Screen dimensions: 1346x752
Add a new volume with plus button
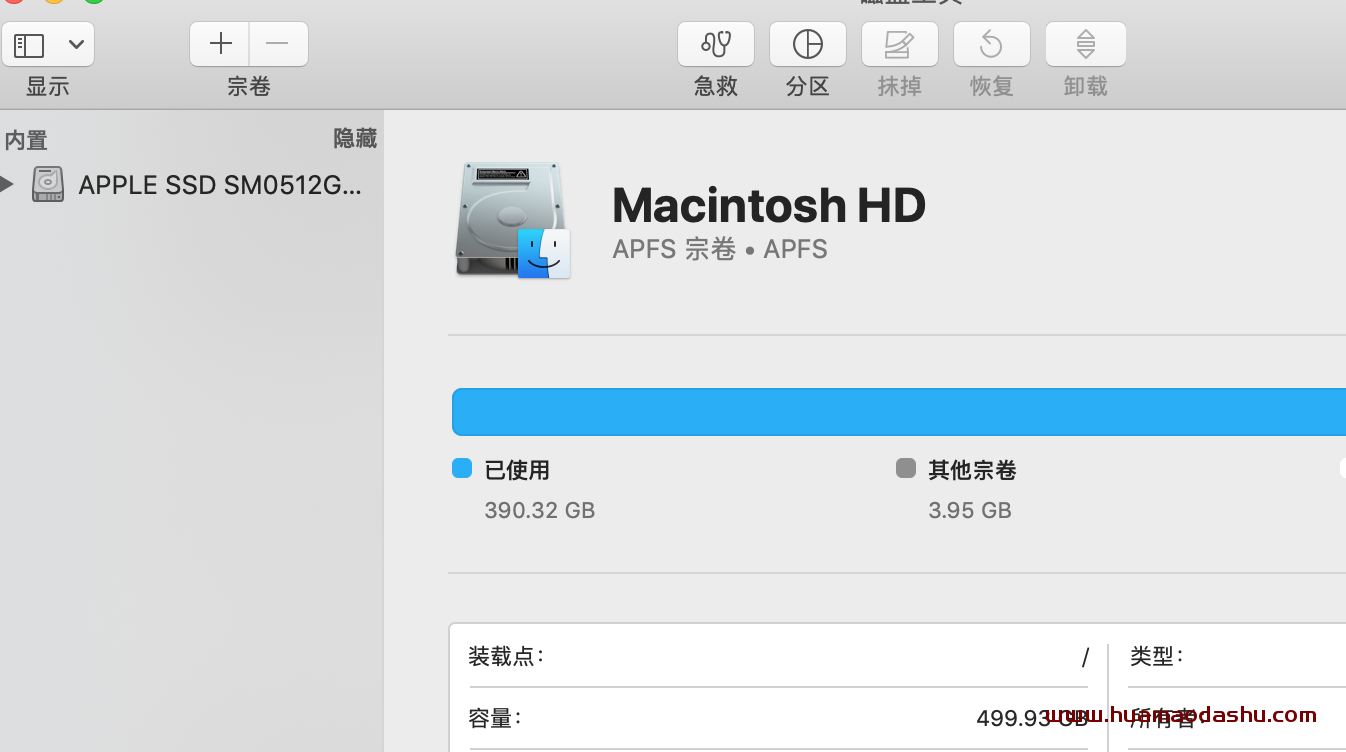click(220, 44)
